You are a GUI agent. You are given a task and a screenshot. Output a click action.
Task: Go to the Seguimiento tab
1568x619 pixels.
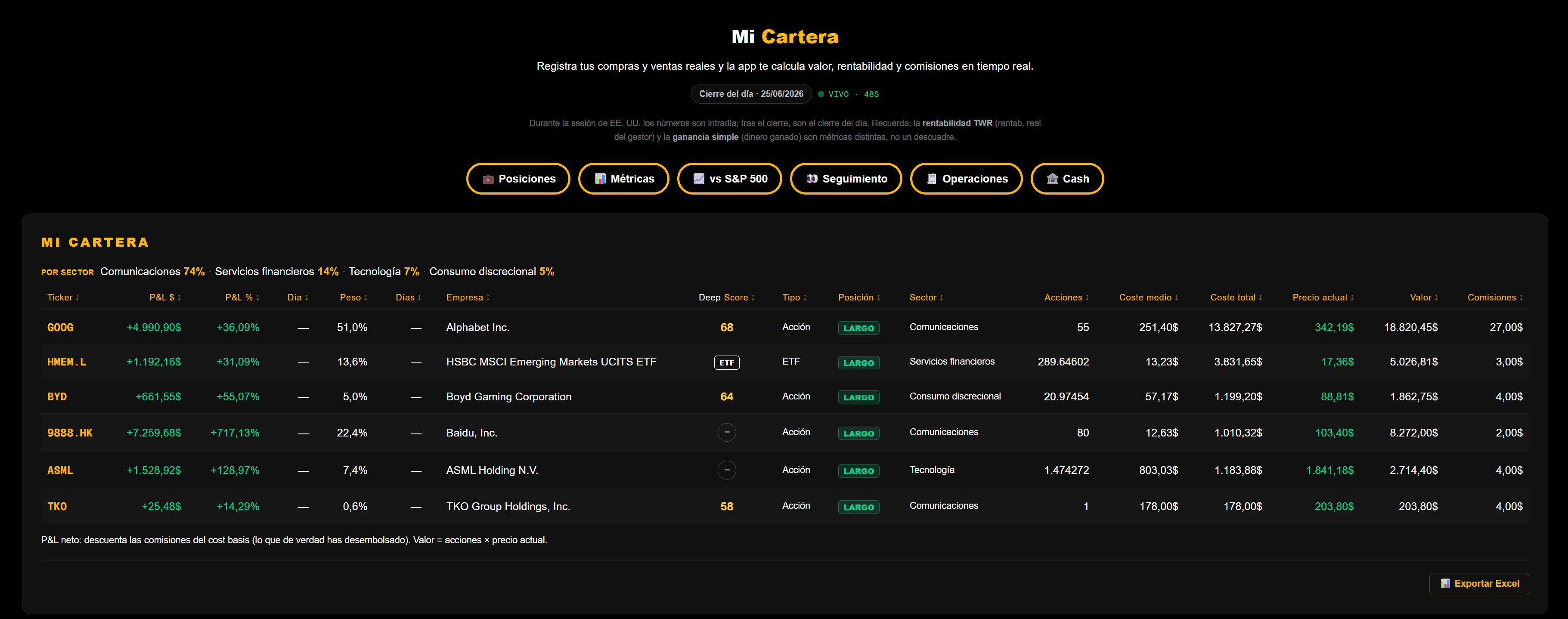(x=846, y=178)
